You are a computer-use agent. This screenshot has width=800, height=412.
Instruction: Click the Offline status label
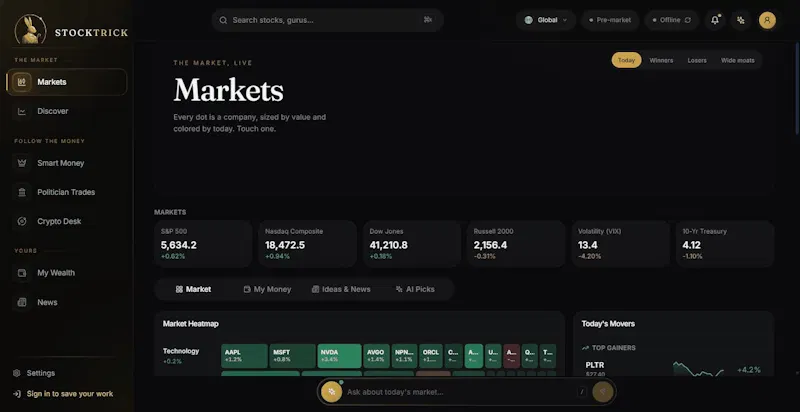click(x=670, y=20)
